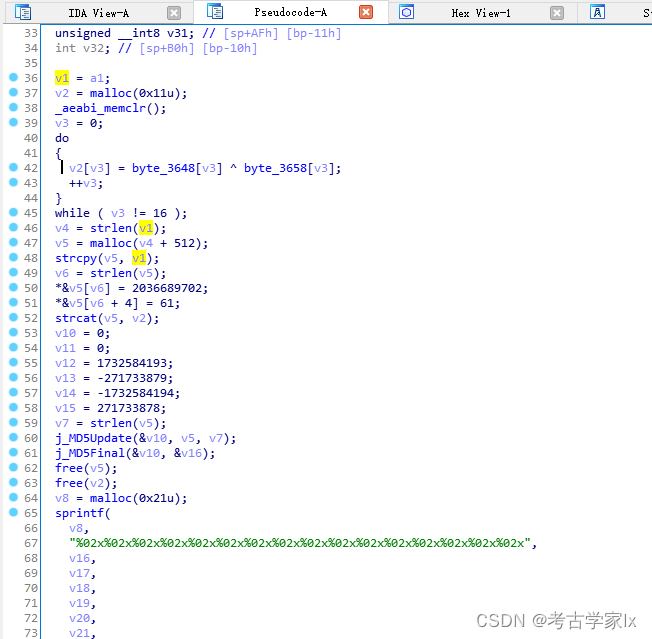Screen dimensions: 652x639
Task: Toggle breakpoint dot on line 37
Action: [13, 92]
